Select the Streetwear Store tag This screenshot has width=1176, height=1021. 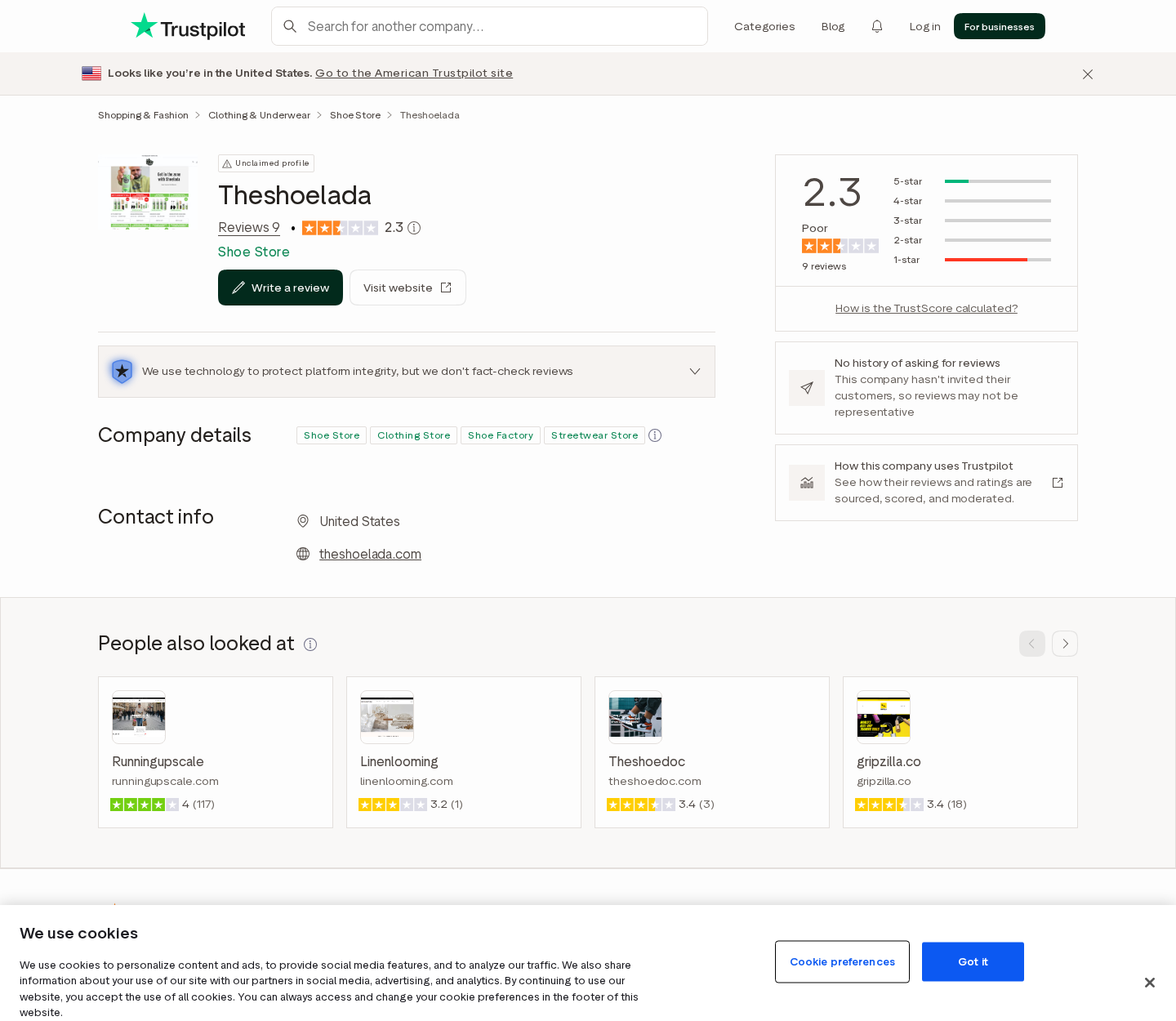click(595, 435)
